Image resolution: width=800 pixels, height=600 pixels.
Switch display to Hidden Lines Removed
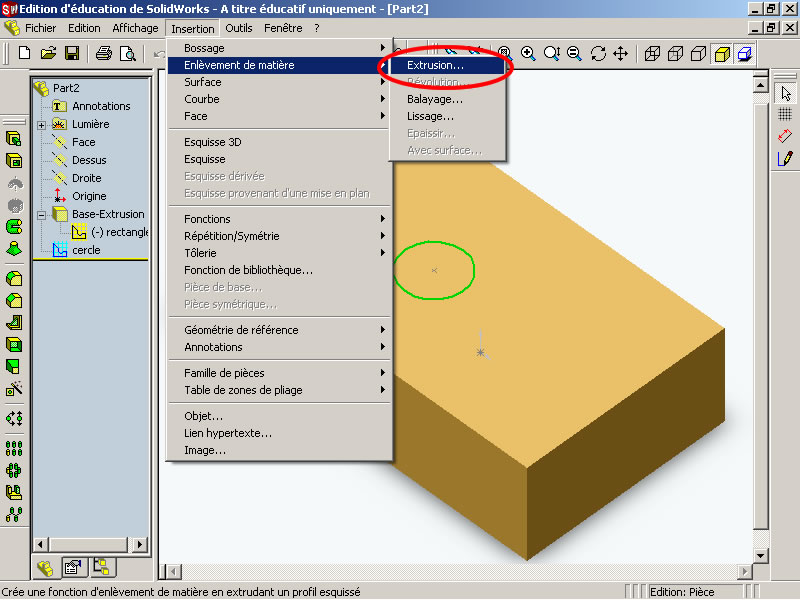click(698, 53)
